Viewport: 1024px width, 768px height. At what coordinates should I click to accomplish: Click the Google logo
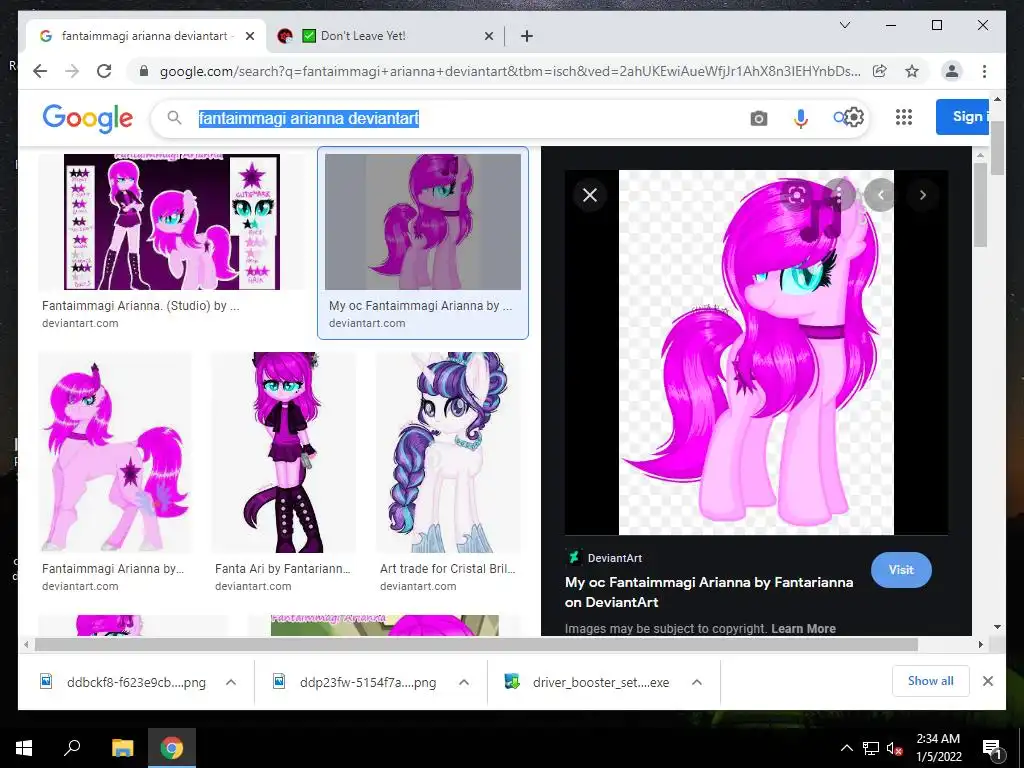coord(88,118)
